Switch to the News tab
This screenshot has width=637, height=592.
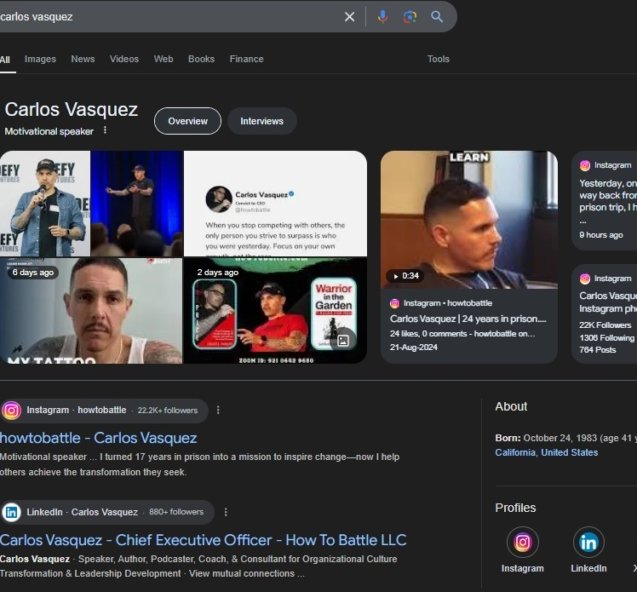coord(83,59)
